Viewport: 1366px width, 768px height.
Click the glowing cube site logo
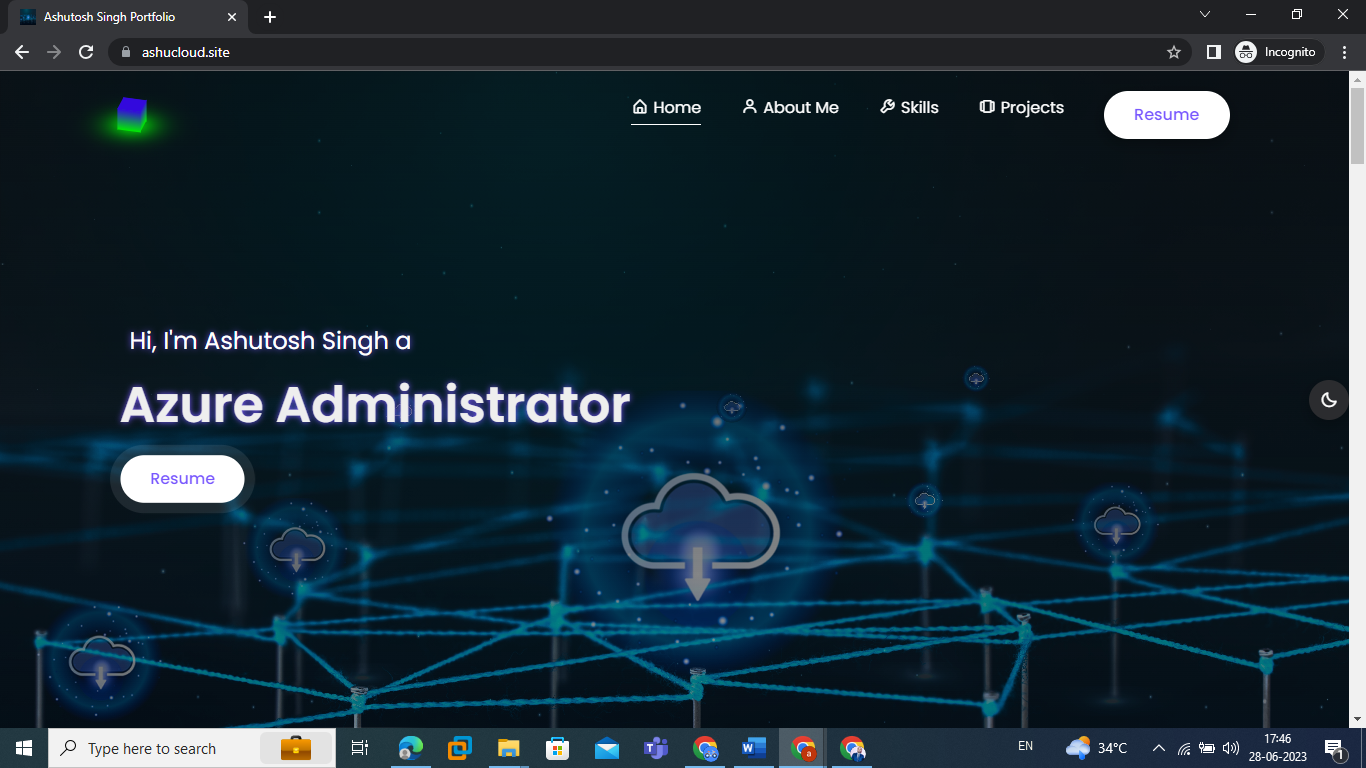coord(131,115)
